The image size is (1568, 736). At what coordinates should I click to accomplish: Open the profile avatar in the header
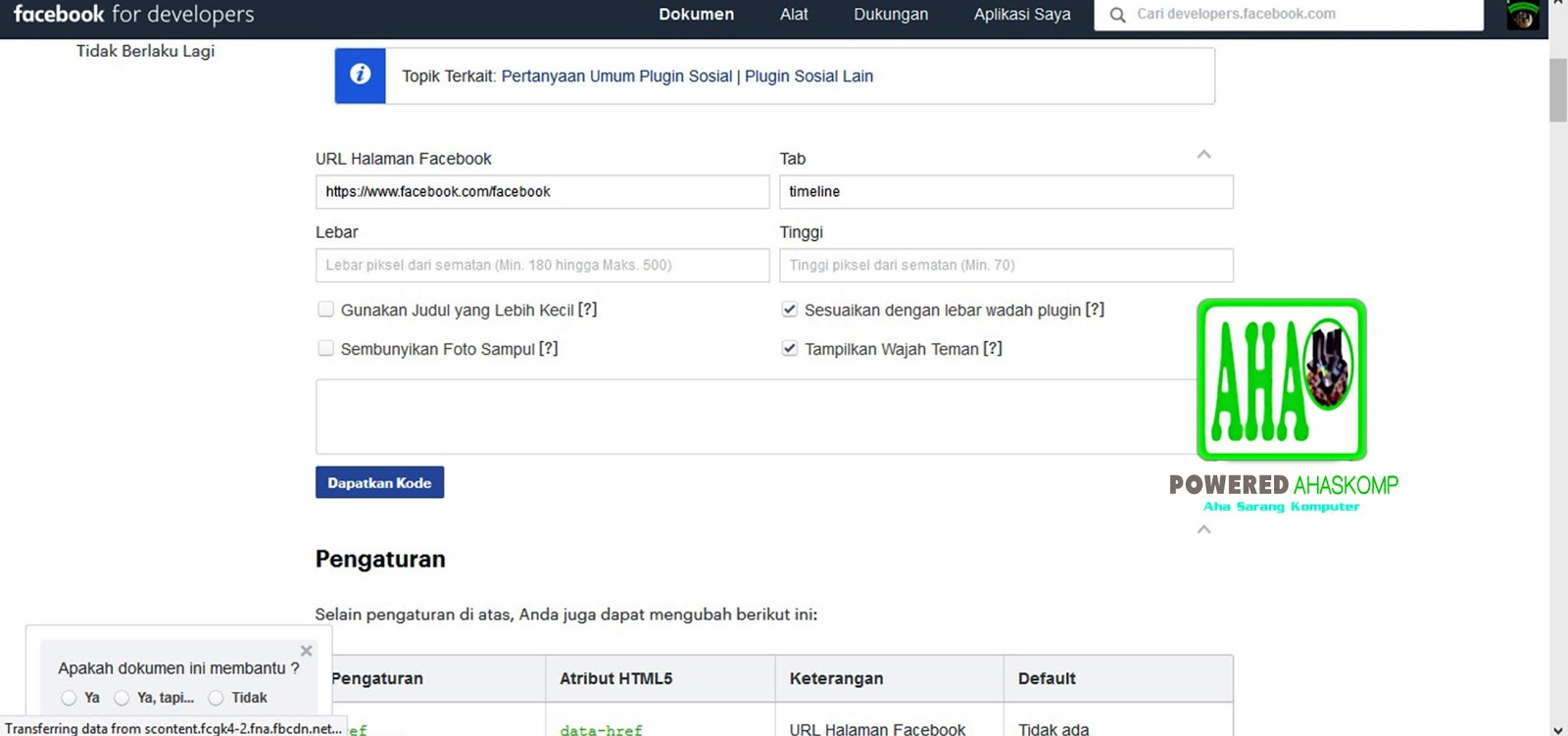pyautogui.click(x=1523, y=15)
